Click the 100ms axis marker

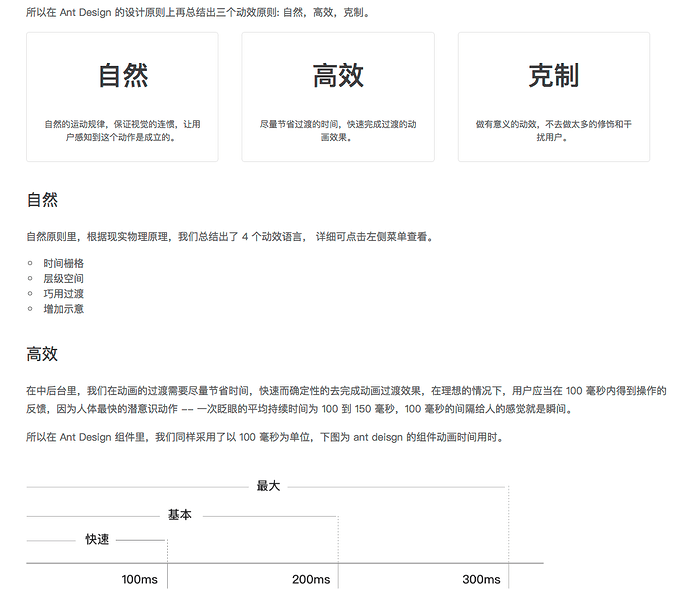coord(139,580)
